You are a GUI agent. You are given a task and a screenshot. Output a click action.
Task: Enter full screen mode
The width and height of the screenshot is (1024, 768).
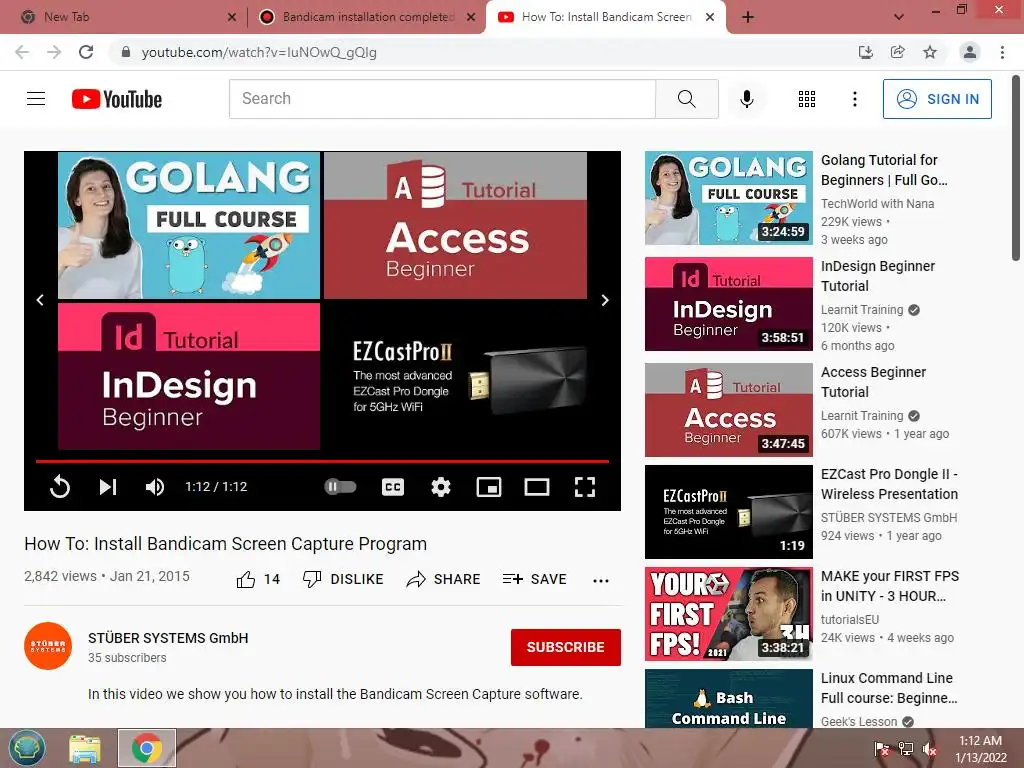click(584, 487)
